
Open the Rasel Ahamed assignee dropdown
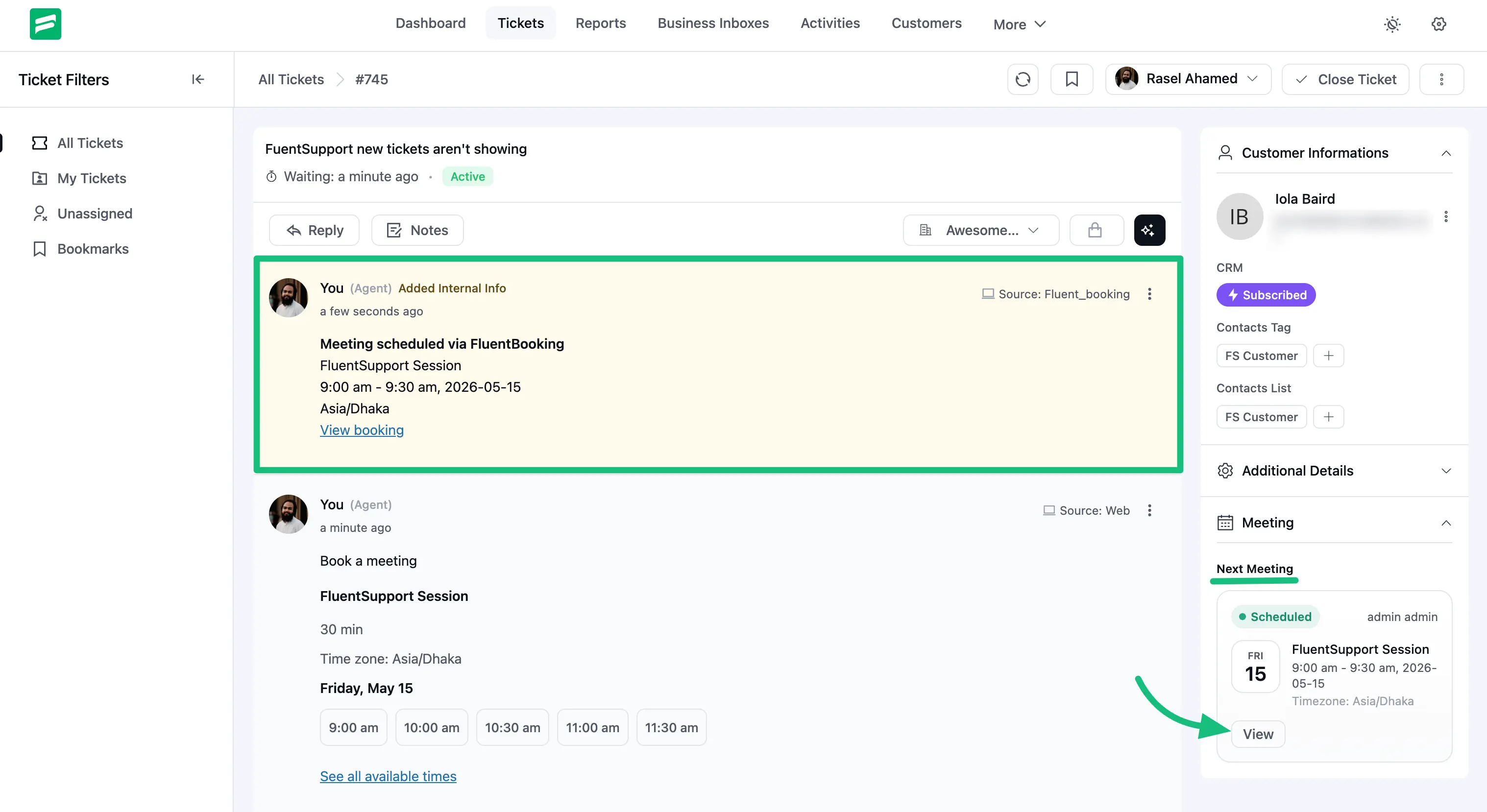coord(1188,79)
